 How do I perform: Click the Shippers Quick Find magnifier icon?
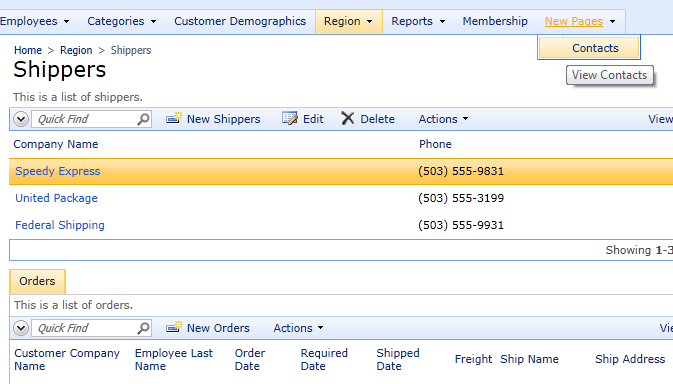click(x=143, y=119)
